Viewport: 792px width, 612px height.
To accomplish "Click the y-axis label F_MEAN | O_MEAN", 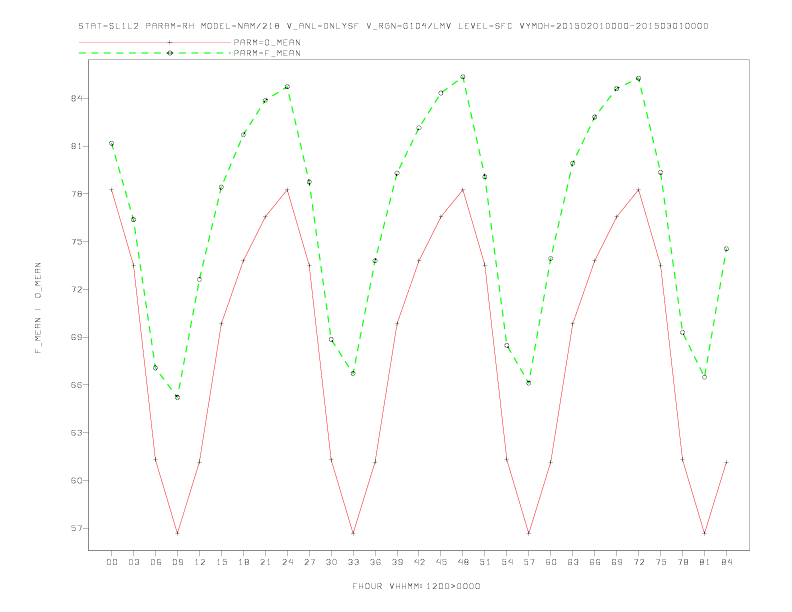I will coord(38,308).
